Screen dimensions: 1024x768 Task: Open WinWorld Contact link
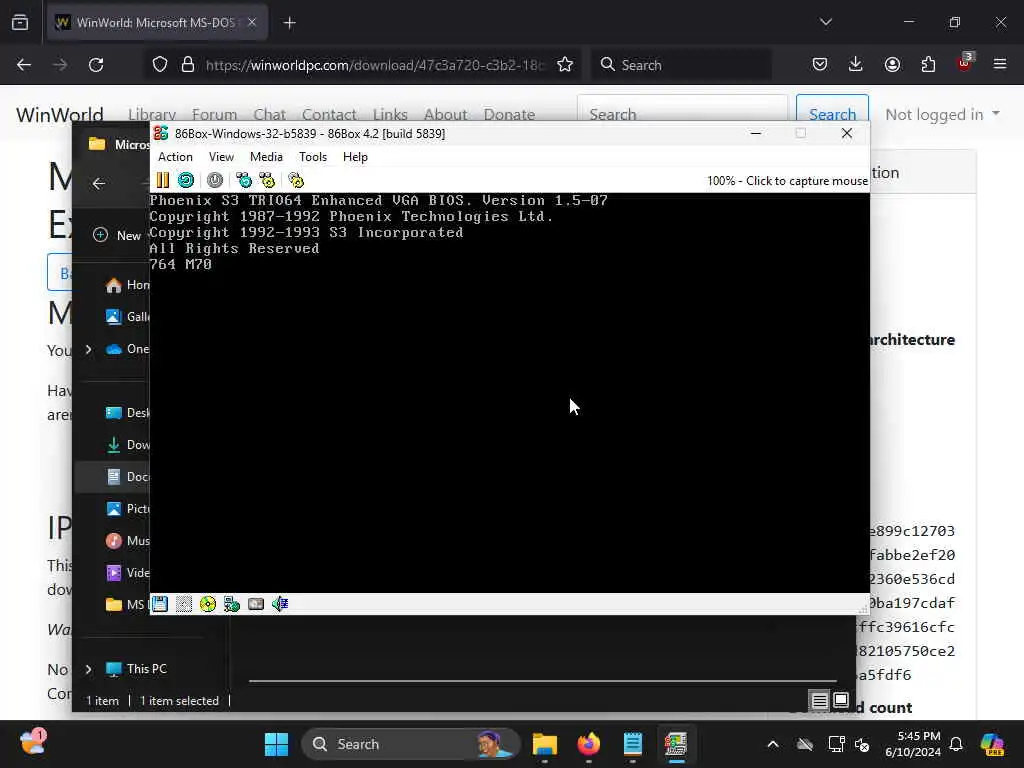(329, 114)
